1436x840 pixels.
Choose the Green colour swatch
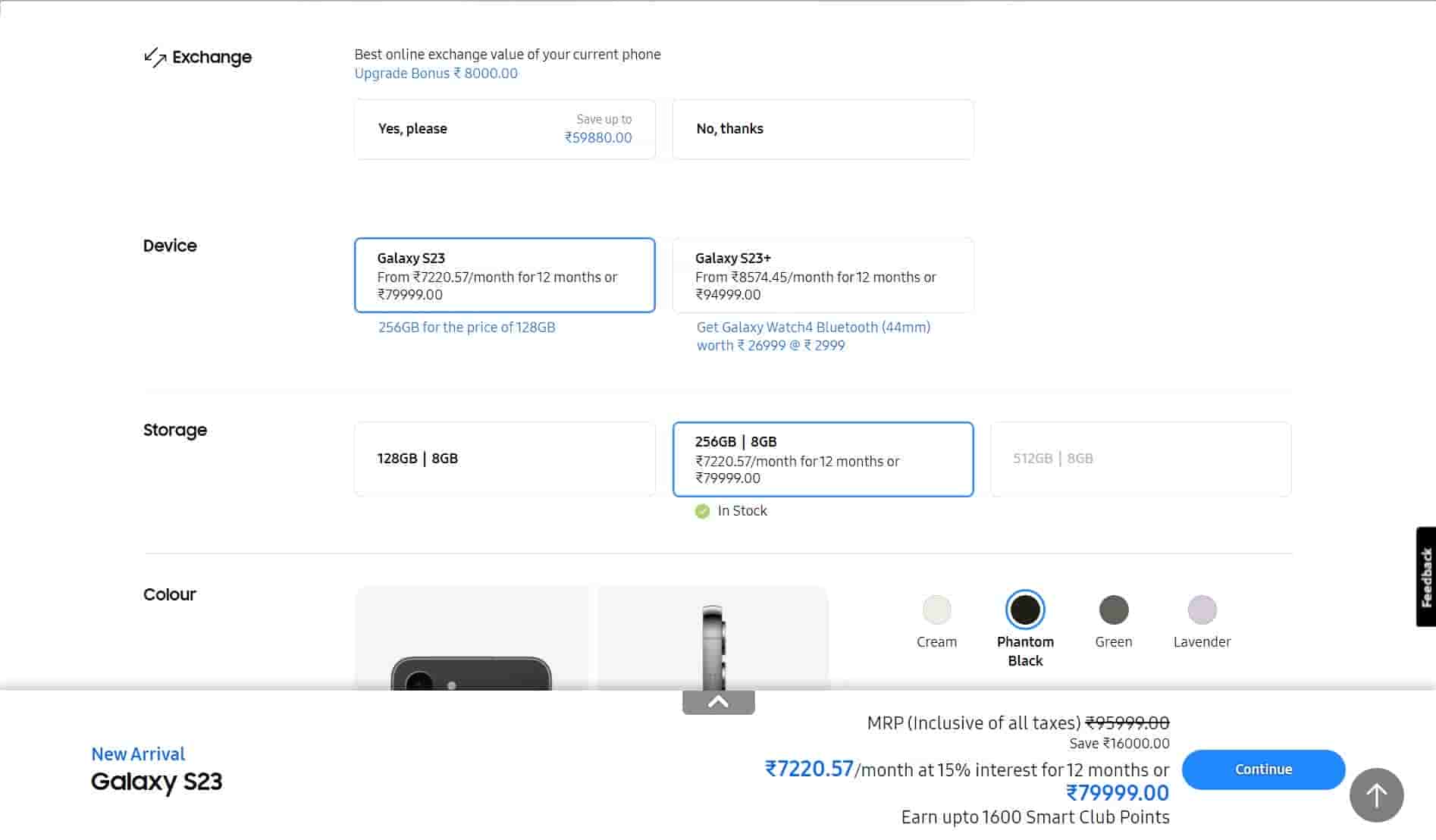click(x=1113, y=610)
